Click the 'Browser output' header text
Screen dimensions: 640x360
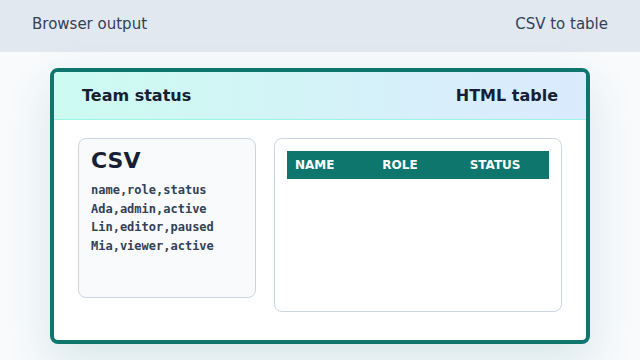coord(89,24)
